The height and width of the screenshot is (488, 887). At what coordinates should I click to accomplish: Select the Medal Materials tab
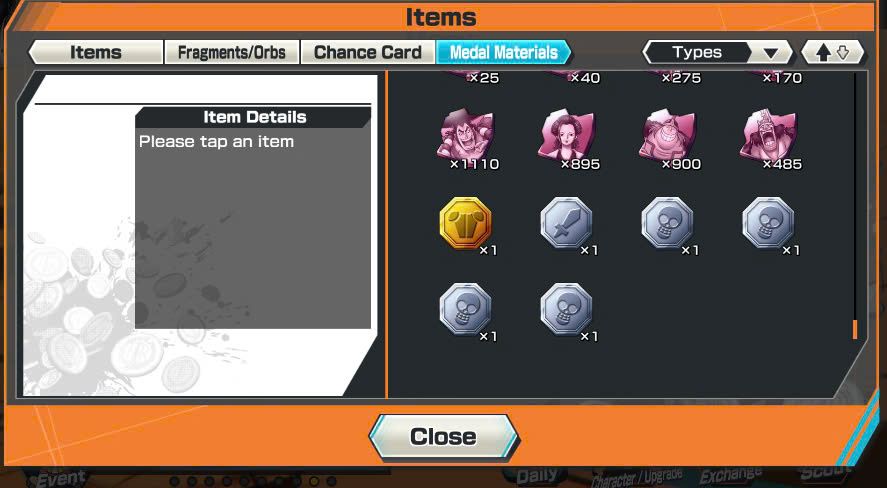pos(503,52)
